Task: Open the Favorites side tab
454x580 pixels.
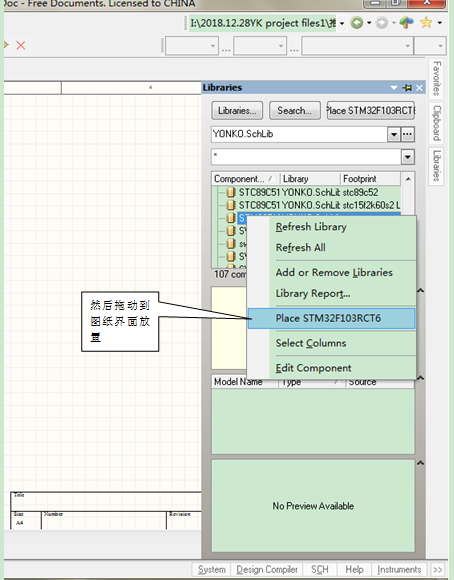Action: tap(436, 78)
